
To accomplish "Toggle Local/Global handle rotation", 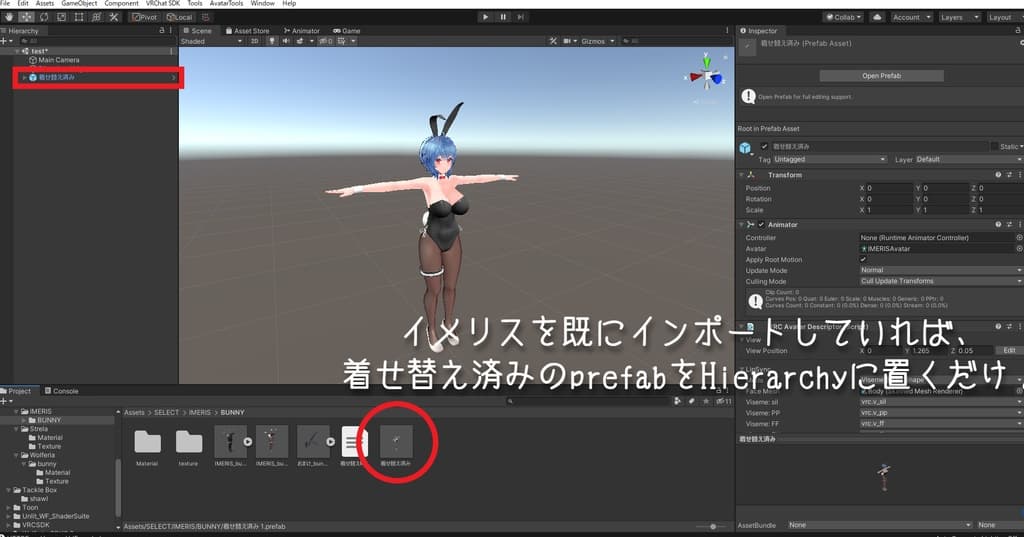I will 180,17.
